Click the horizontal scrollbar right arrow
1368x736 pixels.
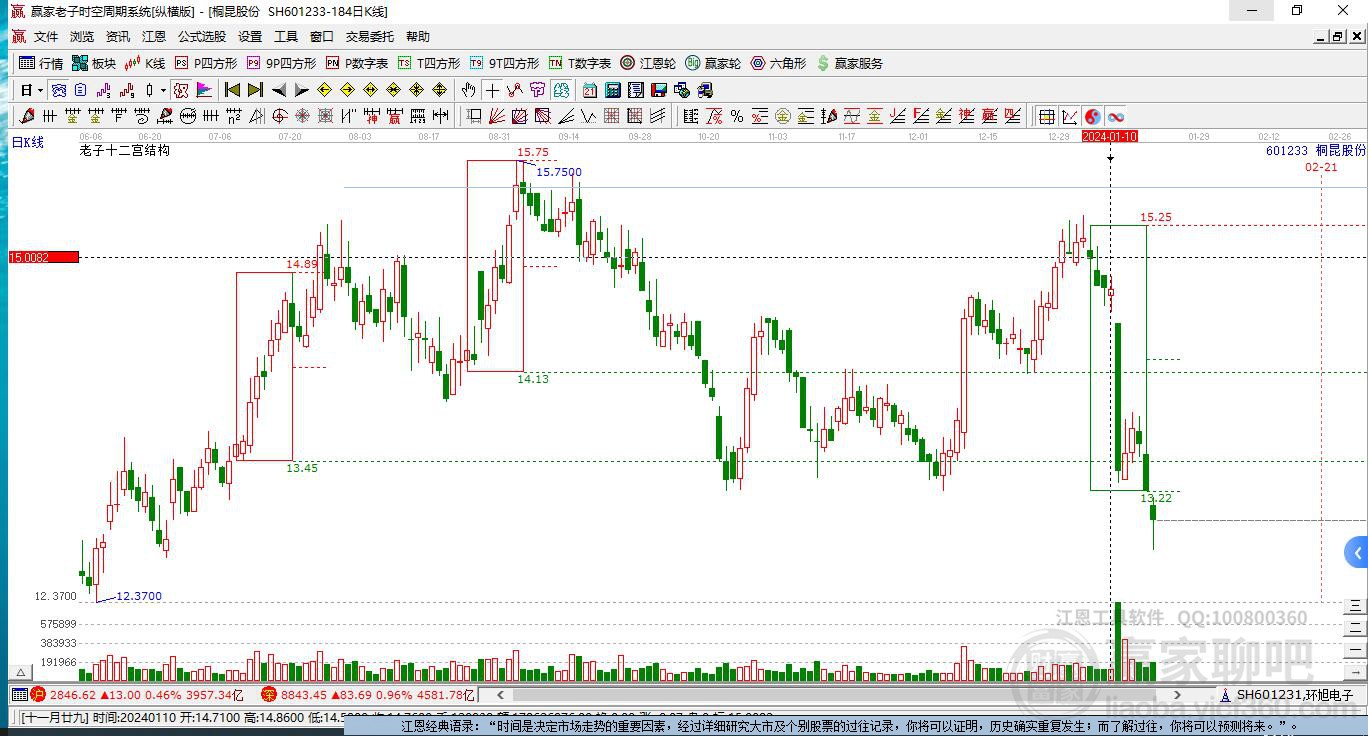1177,695
